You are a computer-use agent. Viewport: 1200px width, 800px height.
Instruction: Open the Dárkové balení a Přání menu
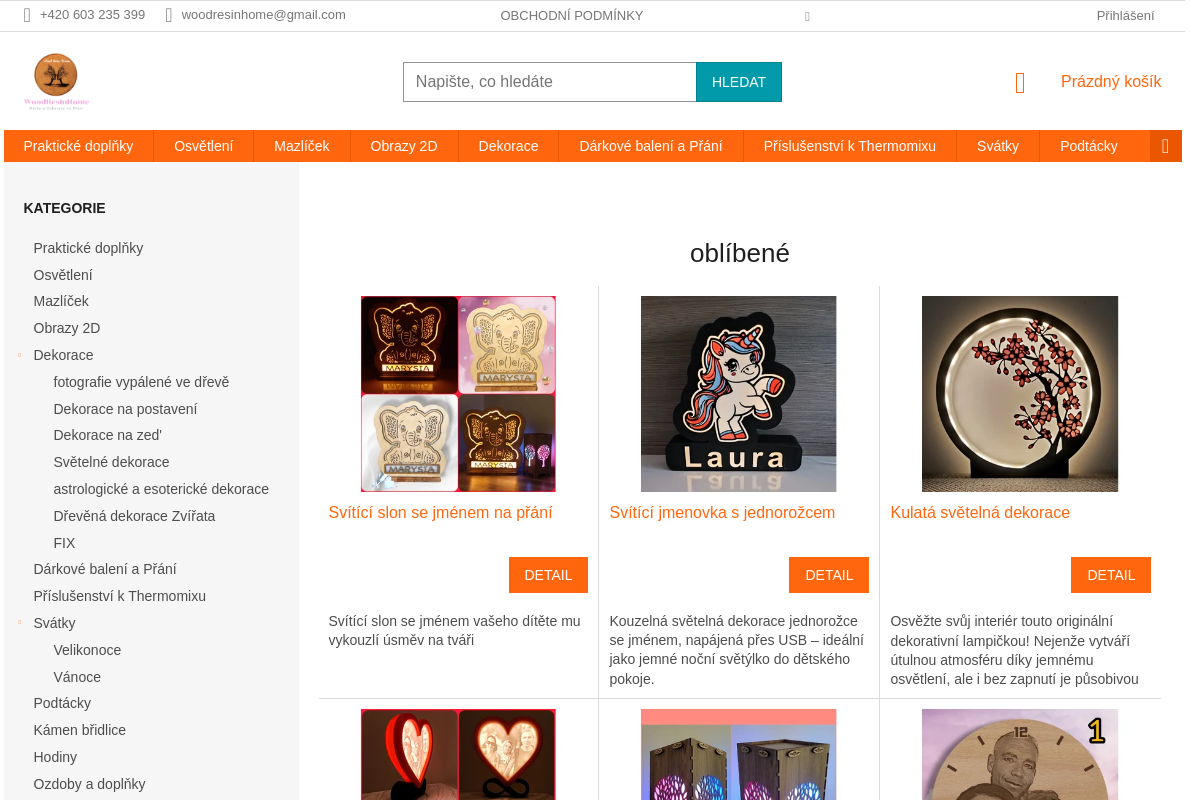[650, 146]
